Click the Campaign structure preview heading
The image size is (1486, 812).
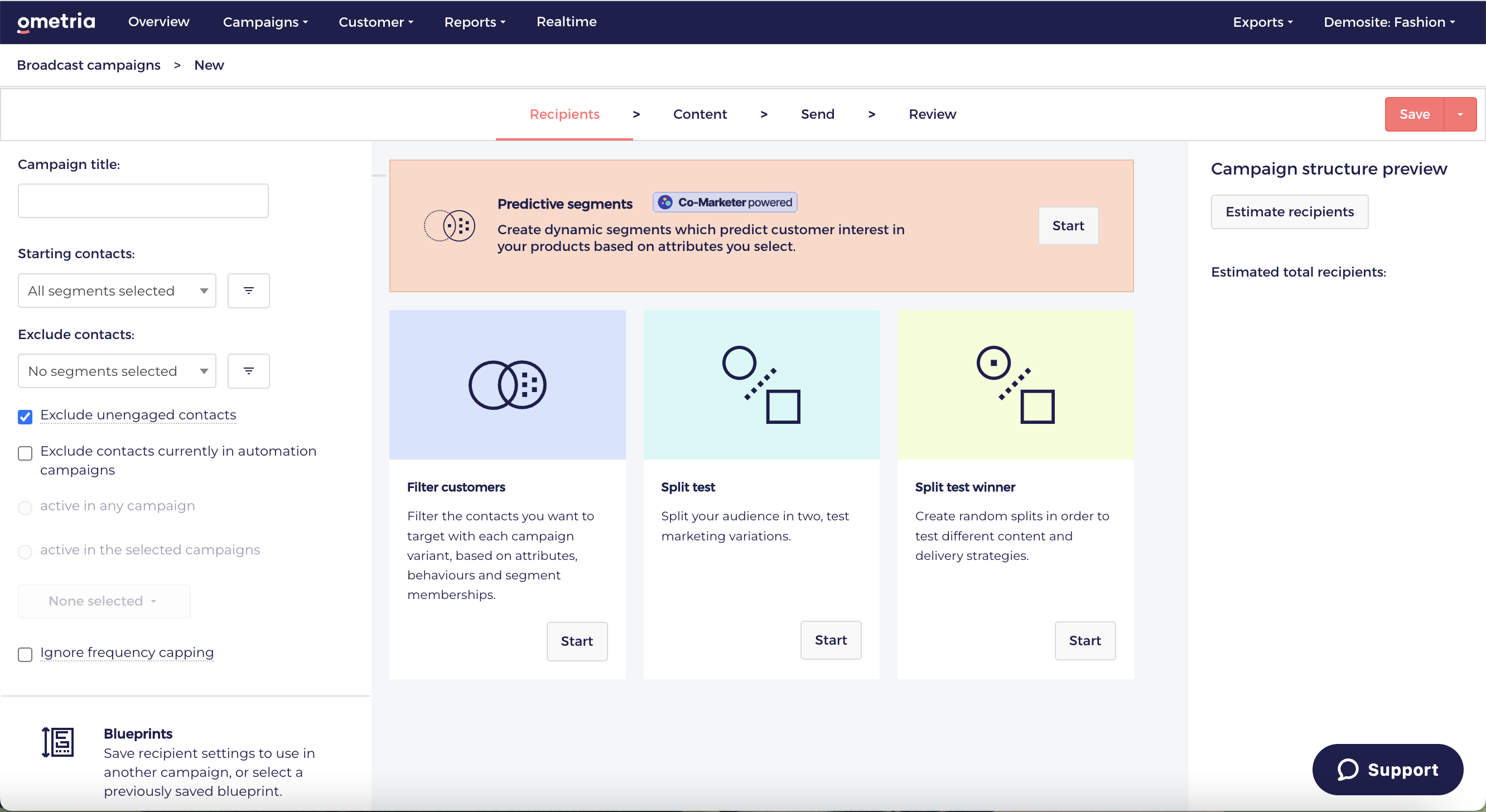pyautogui.click(x=1329, y=169)
